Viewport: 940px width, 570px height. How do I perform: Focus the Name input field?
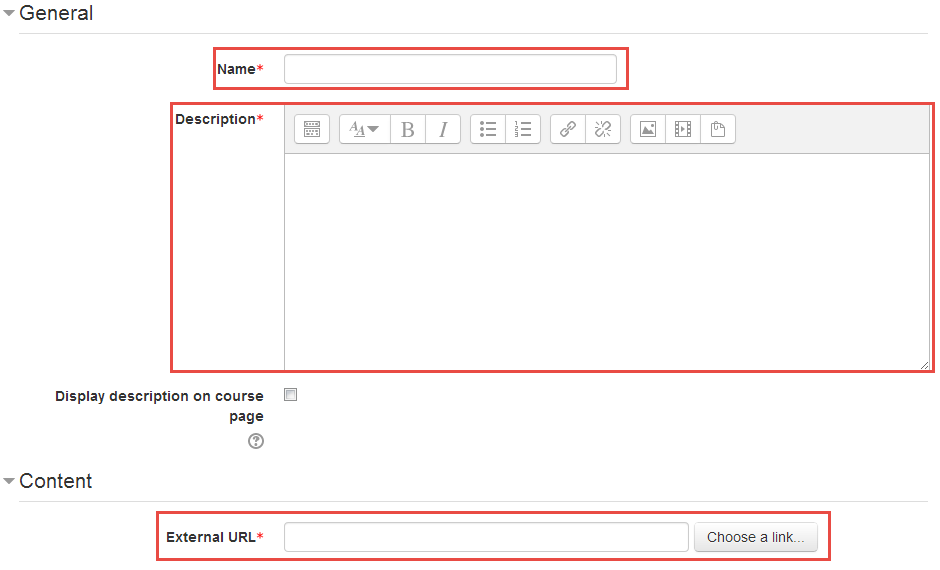450,69
